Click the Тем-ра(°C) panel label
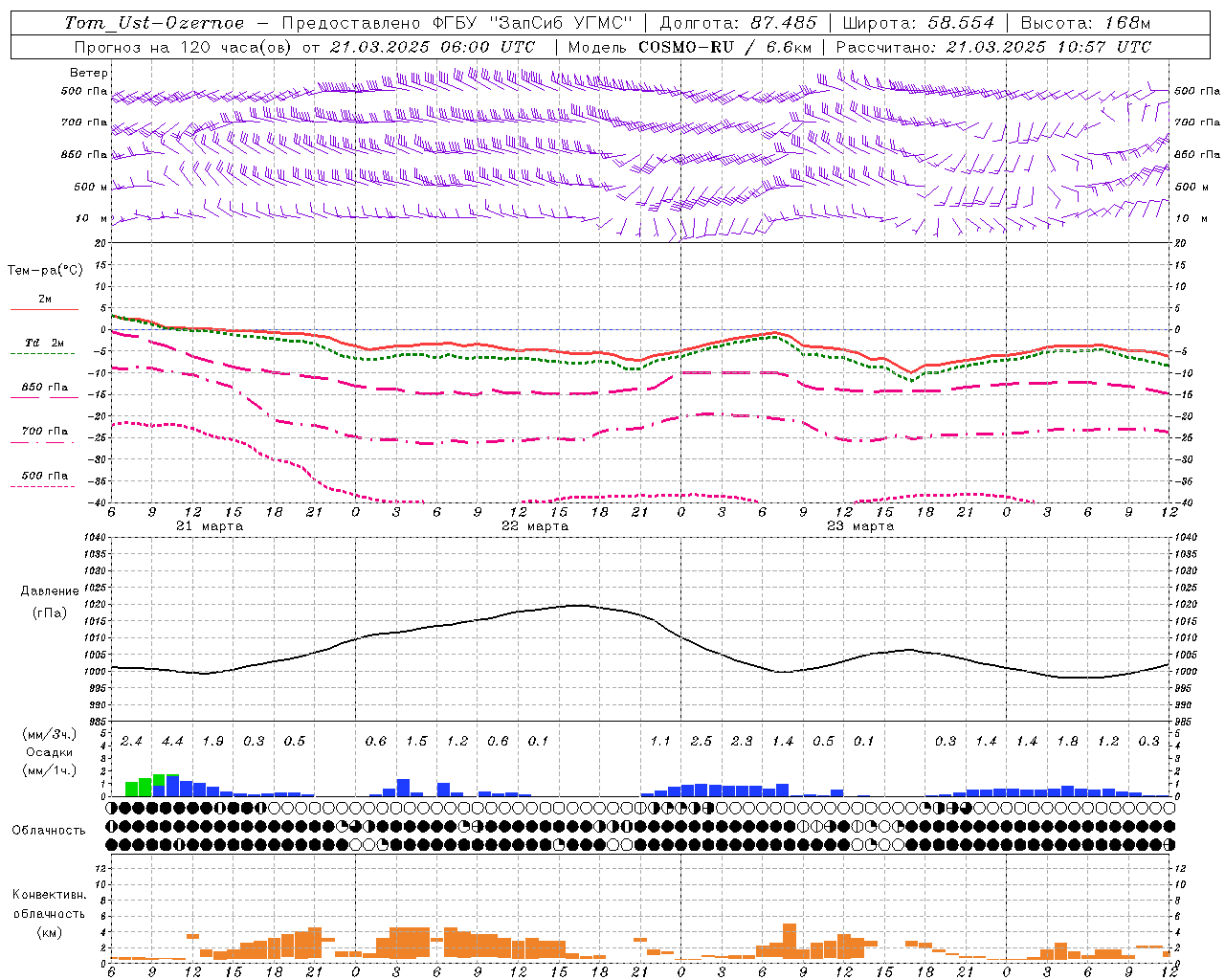 coord(45,271)
